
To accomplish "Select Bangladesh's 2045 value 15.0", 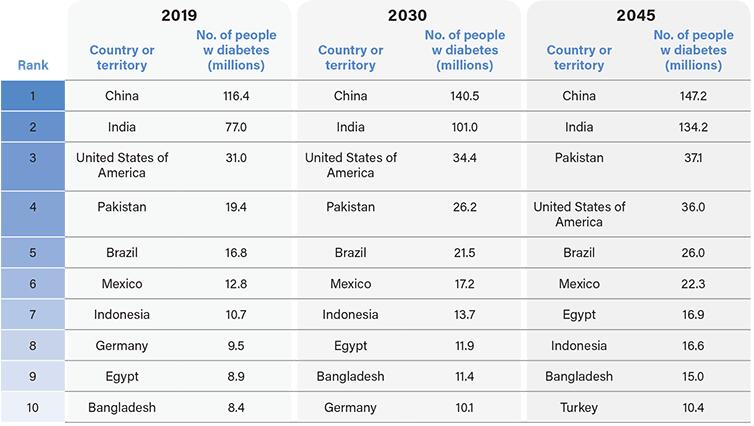I will (x=693, y=376).
